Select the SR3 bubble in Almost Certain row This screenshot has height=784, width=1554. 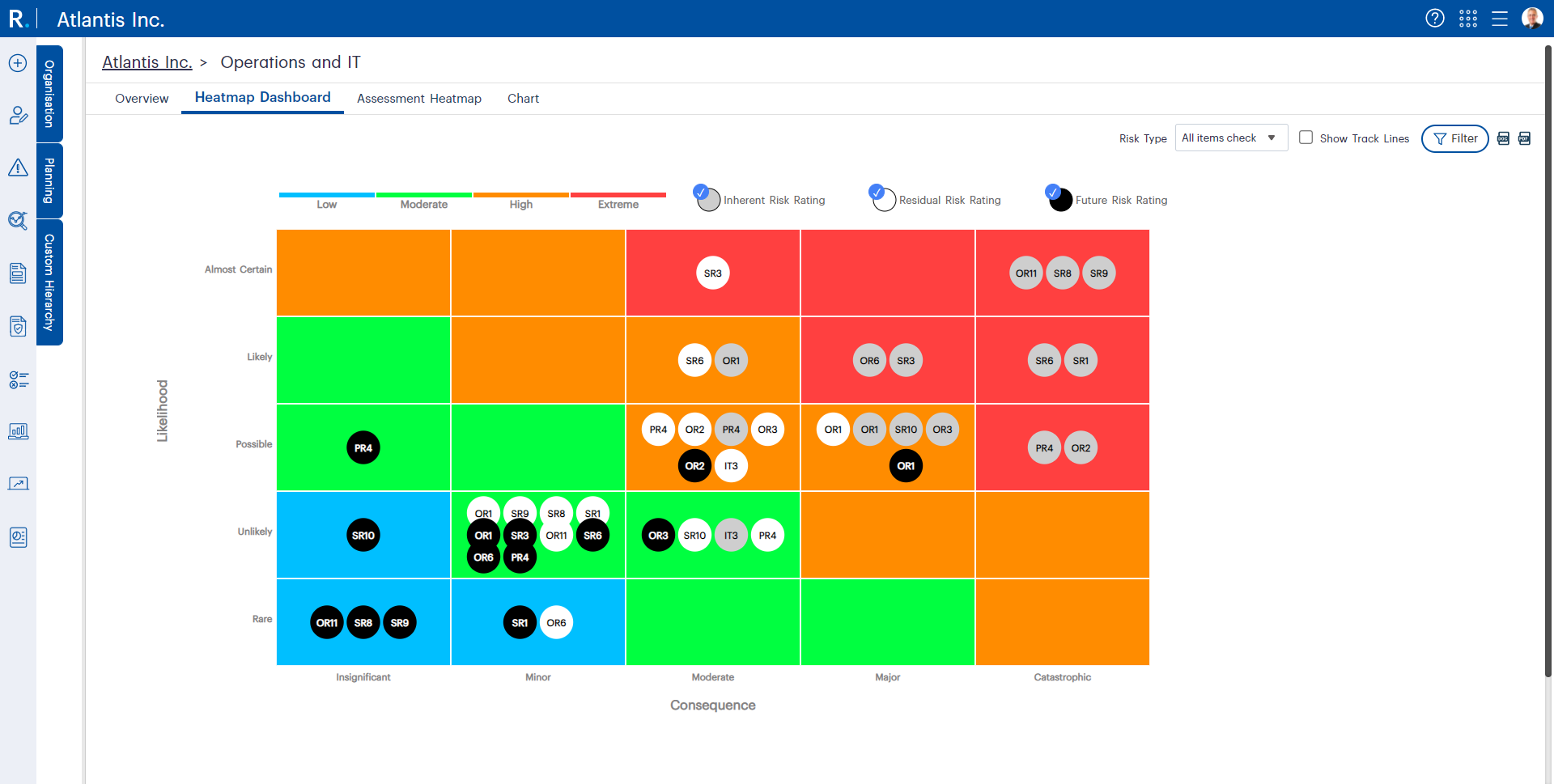point(712,273)
